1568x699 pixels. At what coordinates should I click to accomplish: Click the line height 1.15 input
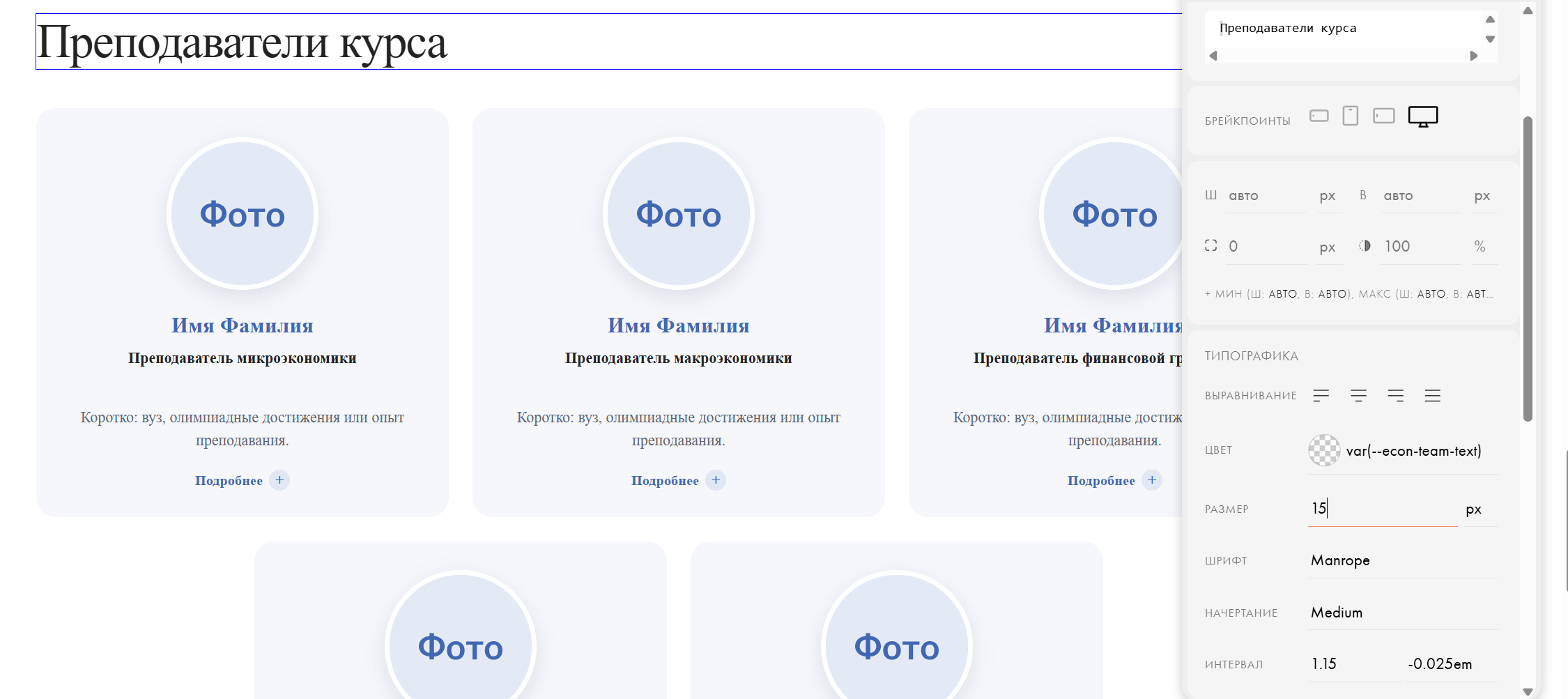(1353, 664)
